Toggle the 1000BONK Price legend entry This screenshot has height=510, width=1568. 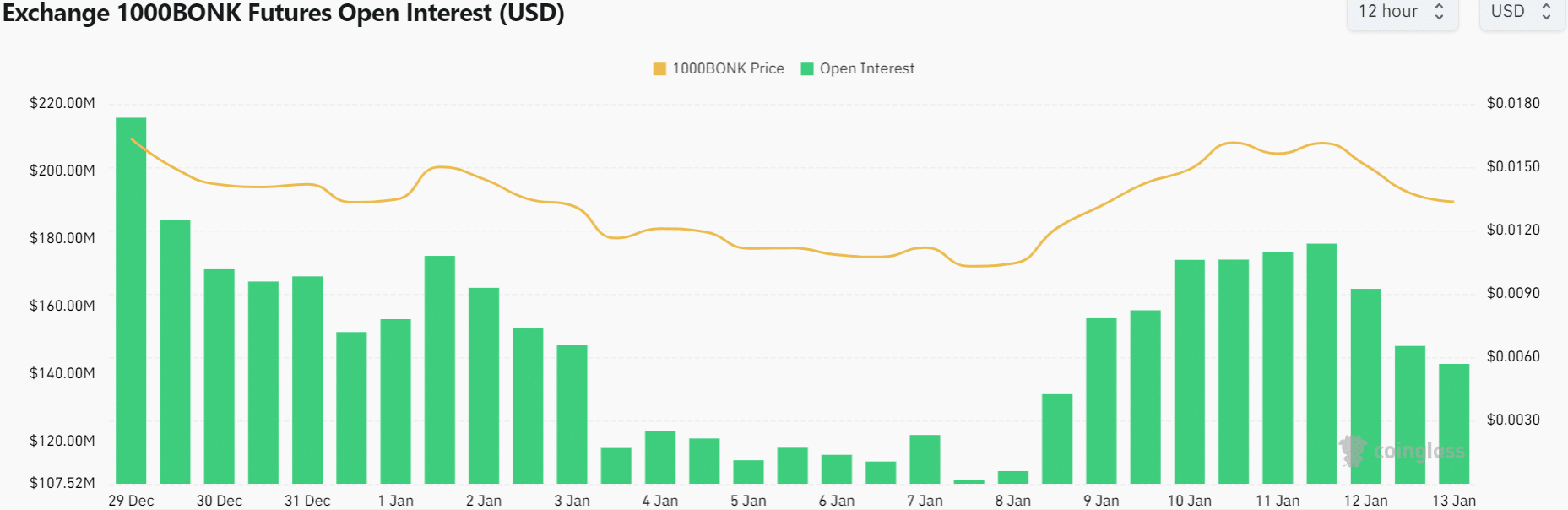tap(719, 68)
